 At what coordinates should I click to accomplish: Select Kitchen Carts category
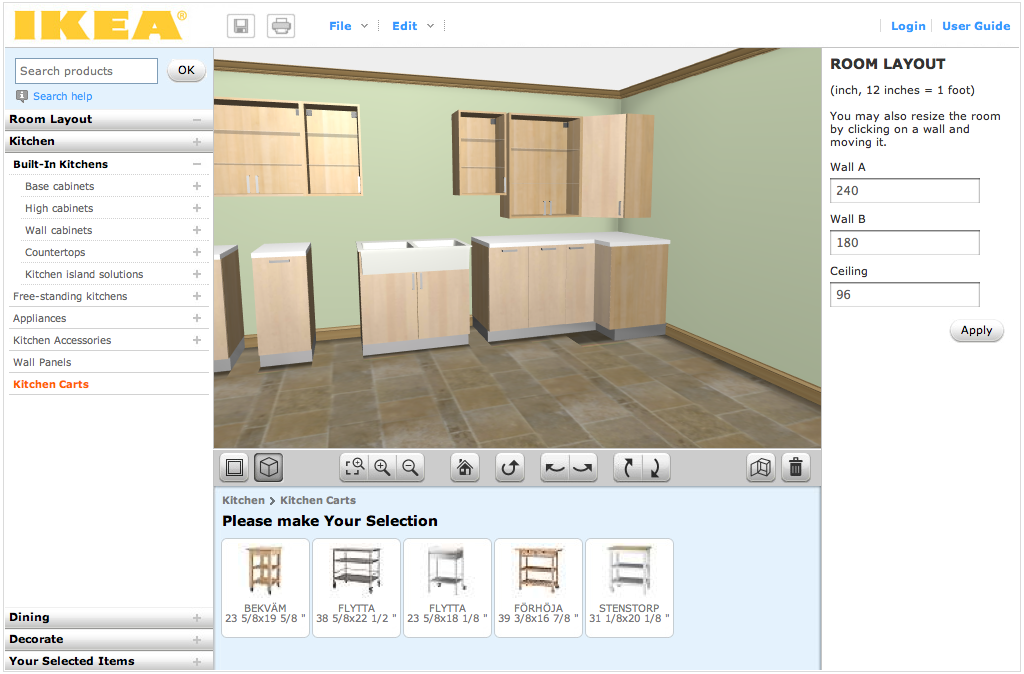click(x=51, y=385)
